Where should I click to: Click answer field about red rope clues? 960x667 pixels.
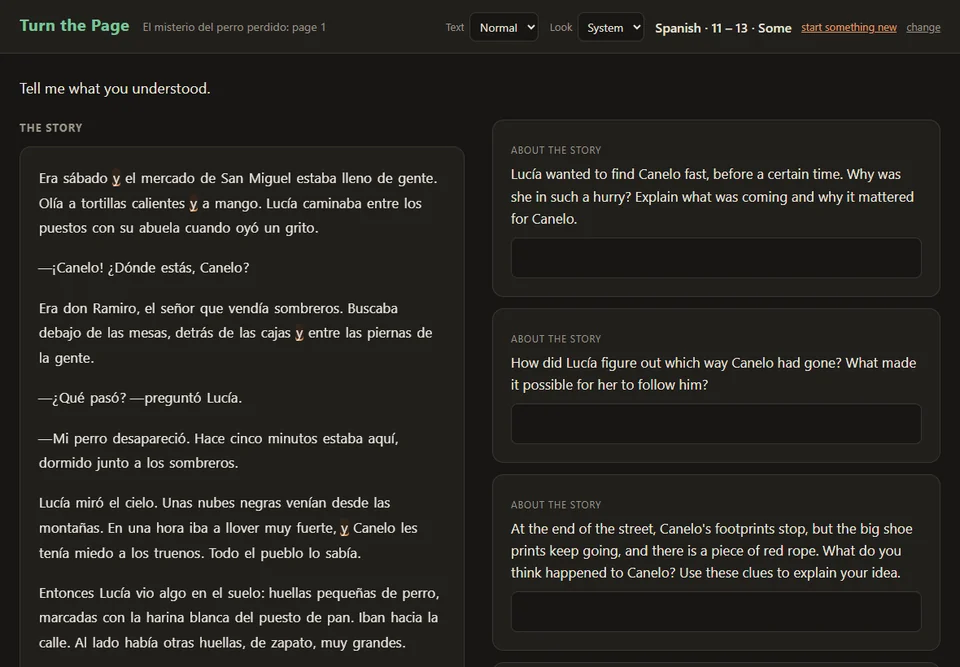click(x=716, y=611)
